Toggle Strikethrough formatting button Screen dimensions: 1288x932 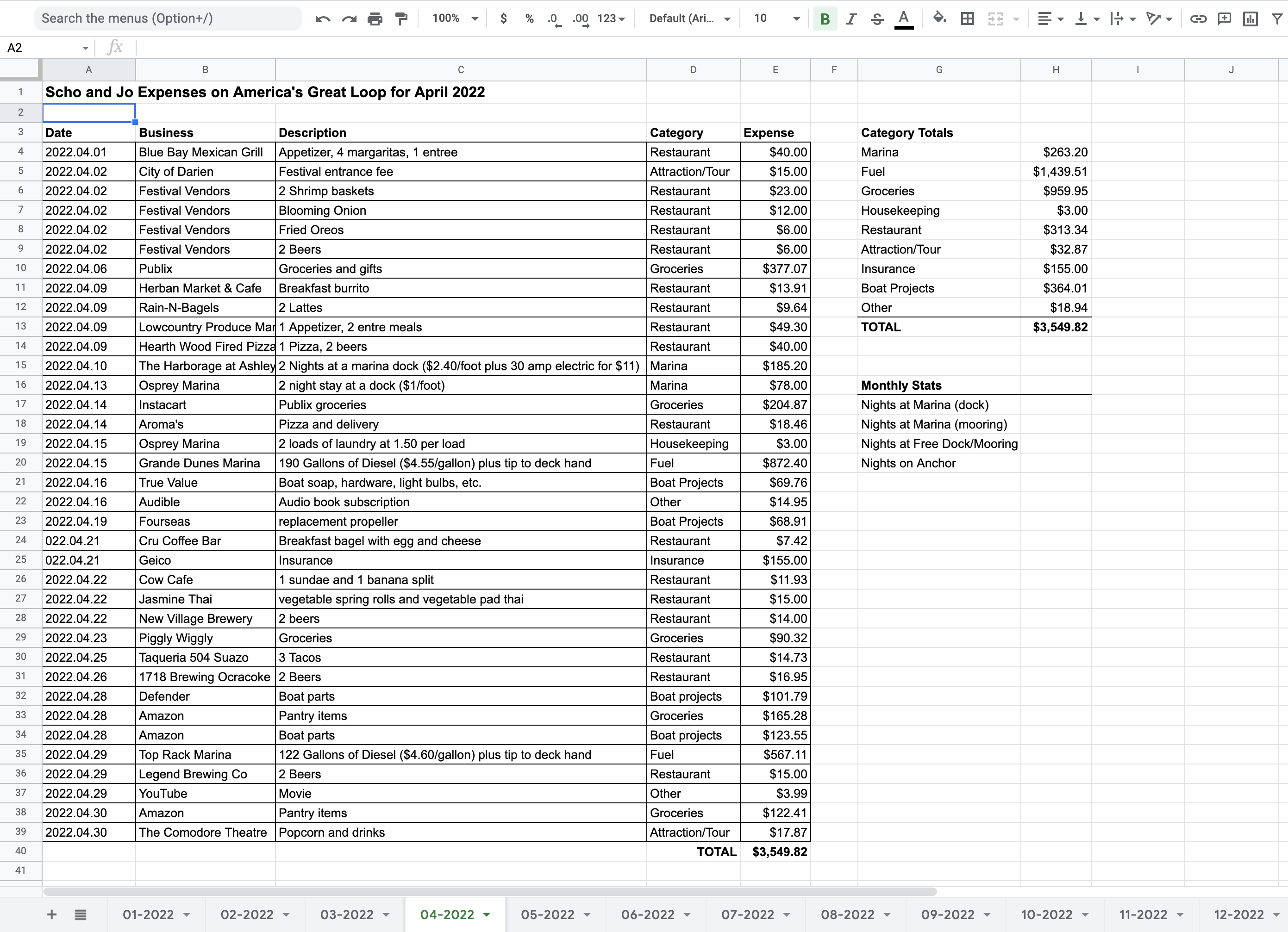877,19
